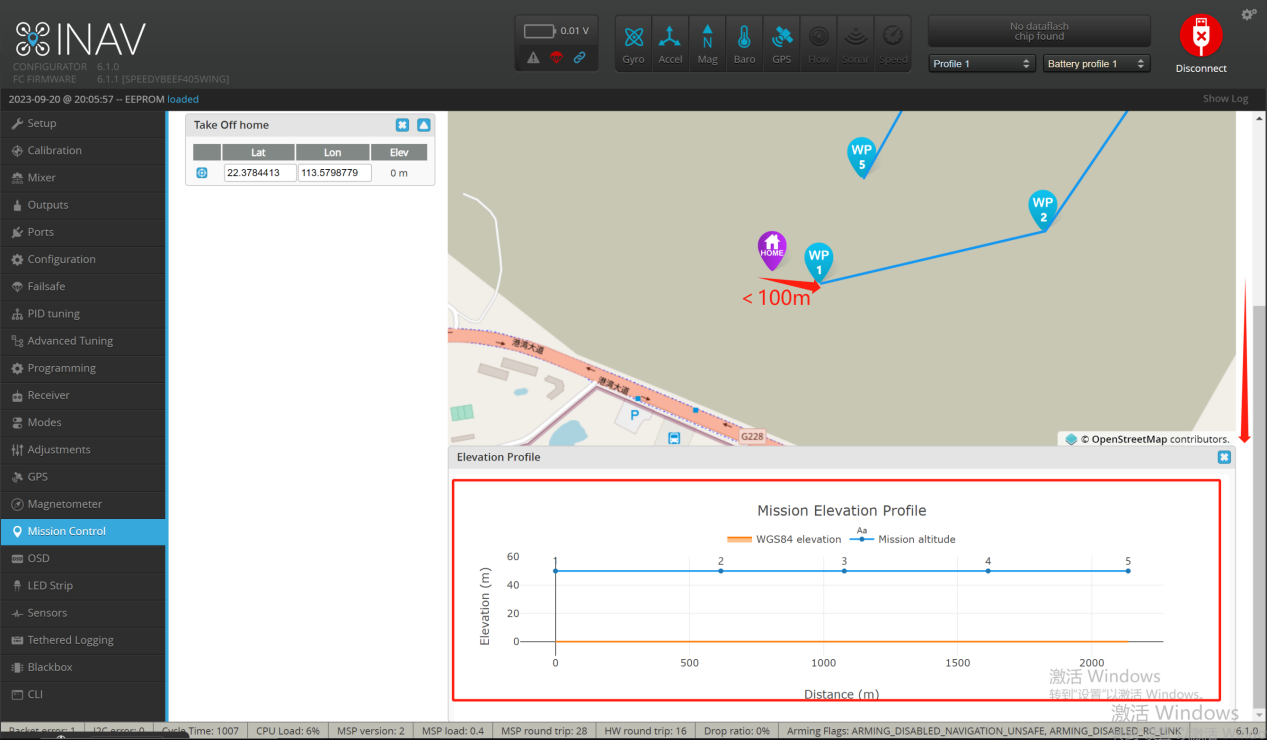The width and height of the screenshot is (1267, 740).
Task: Open the Adjustments tab
Action: click(83, 449)
